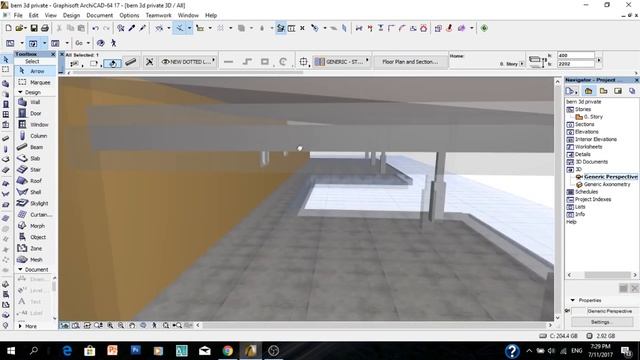Screen dimensions: 640x360
Task: Choose the Wall tool
Action: point(36,102)
